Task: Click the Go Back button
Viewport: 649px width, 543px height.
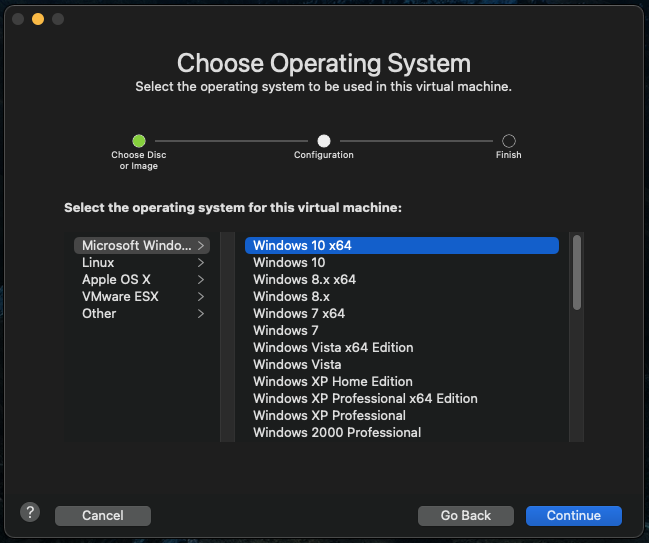Action: pyautogui.click(x=466, y=516)
